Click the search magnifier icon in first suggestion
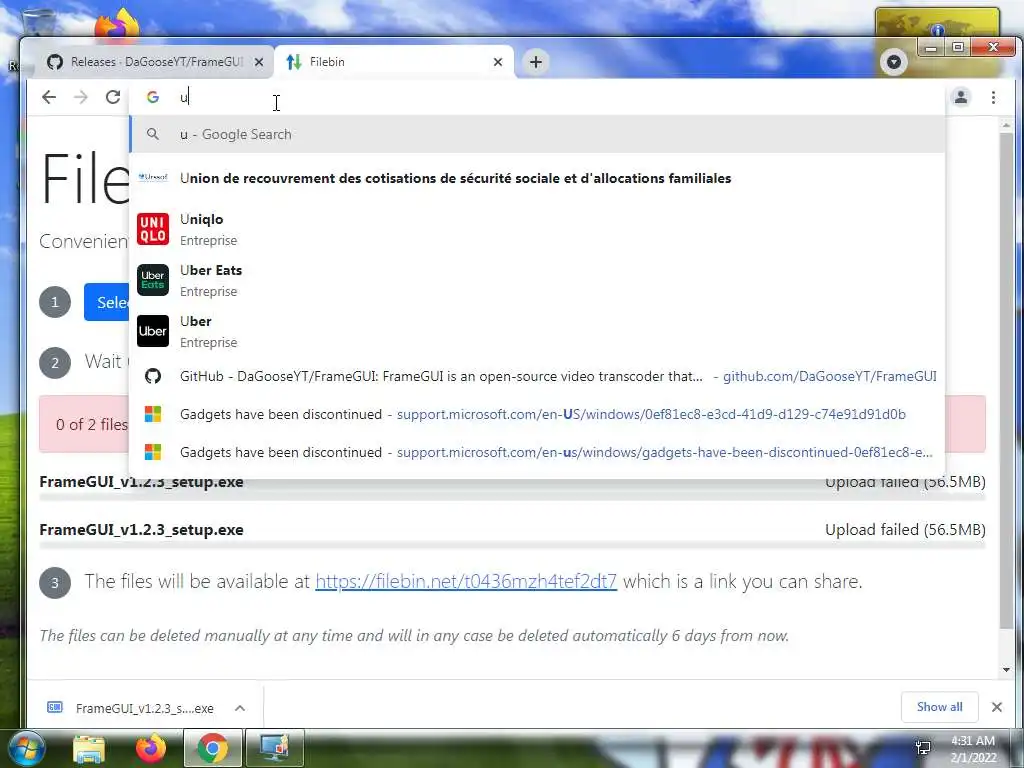 (x=153, y=134)
